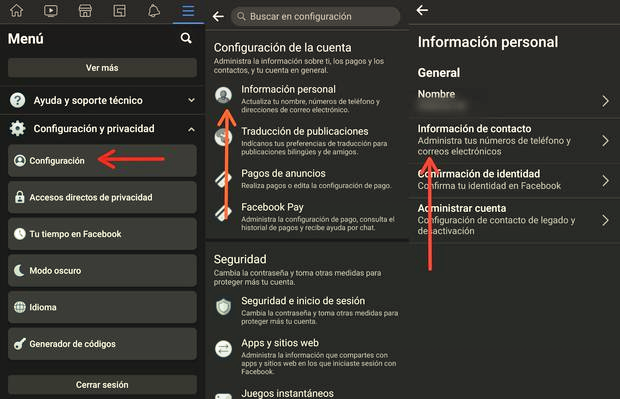Open Información personal settings entry
This screenshot has height=399, width=620.
307,99
